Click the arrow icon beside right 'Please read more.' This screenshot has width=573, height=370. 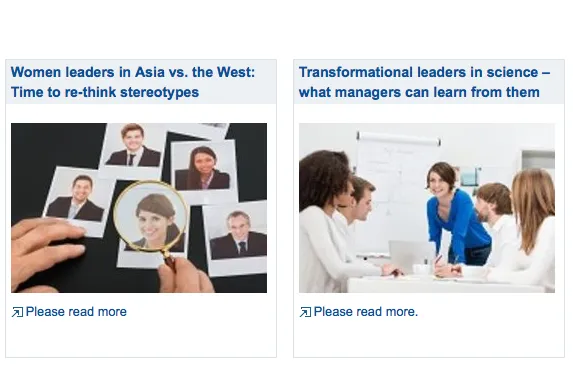tap(305, 312)
